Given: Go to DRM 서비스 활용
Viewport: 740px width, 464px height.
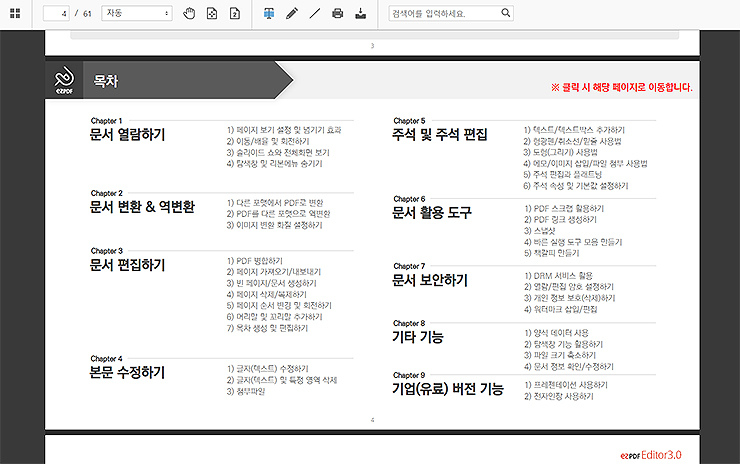Looking at the screenshot, I should [x=558, y=276].
